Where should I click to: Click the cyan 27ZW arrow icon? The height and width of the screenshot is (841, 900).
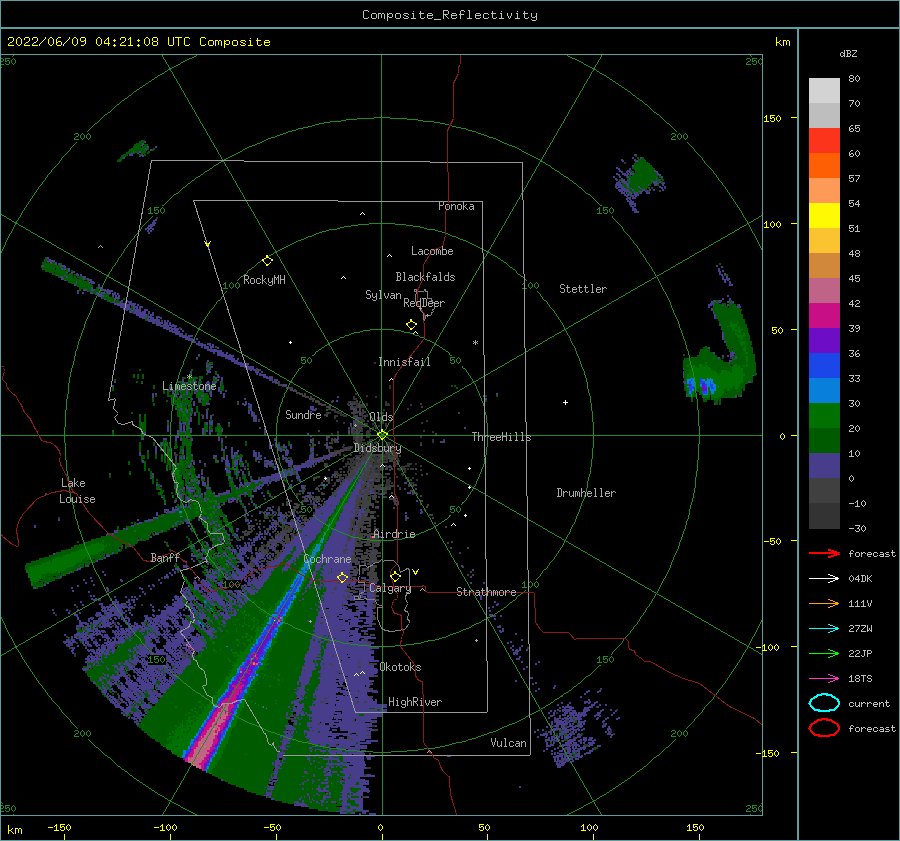(824, 628)
